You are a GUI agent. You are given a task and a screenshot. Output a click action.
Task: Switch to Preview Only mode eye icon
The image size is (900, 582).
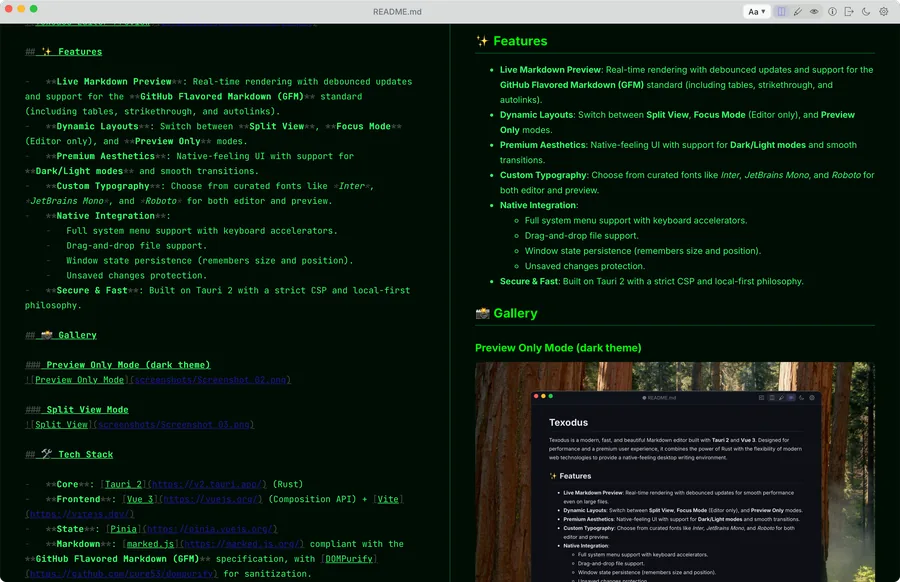(814, 11)
